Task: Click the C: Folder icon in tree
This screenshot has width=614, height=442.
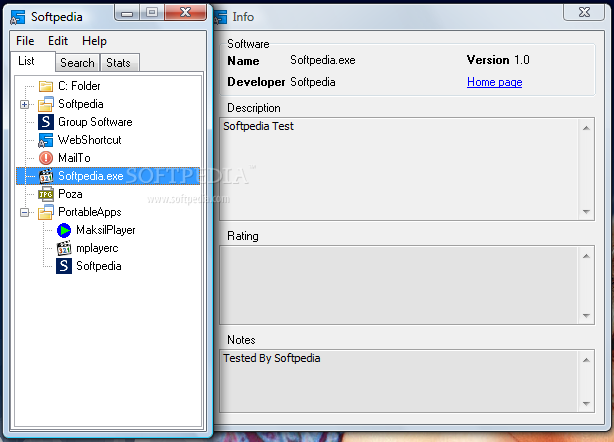Action: pyautogui.click(x=46, y=86)
